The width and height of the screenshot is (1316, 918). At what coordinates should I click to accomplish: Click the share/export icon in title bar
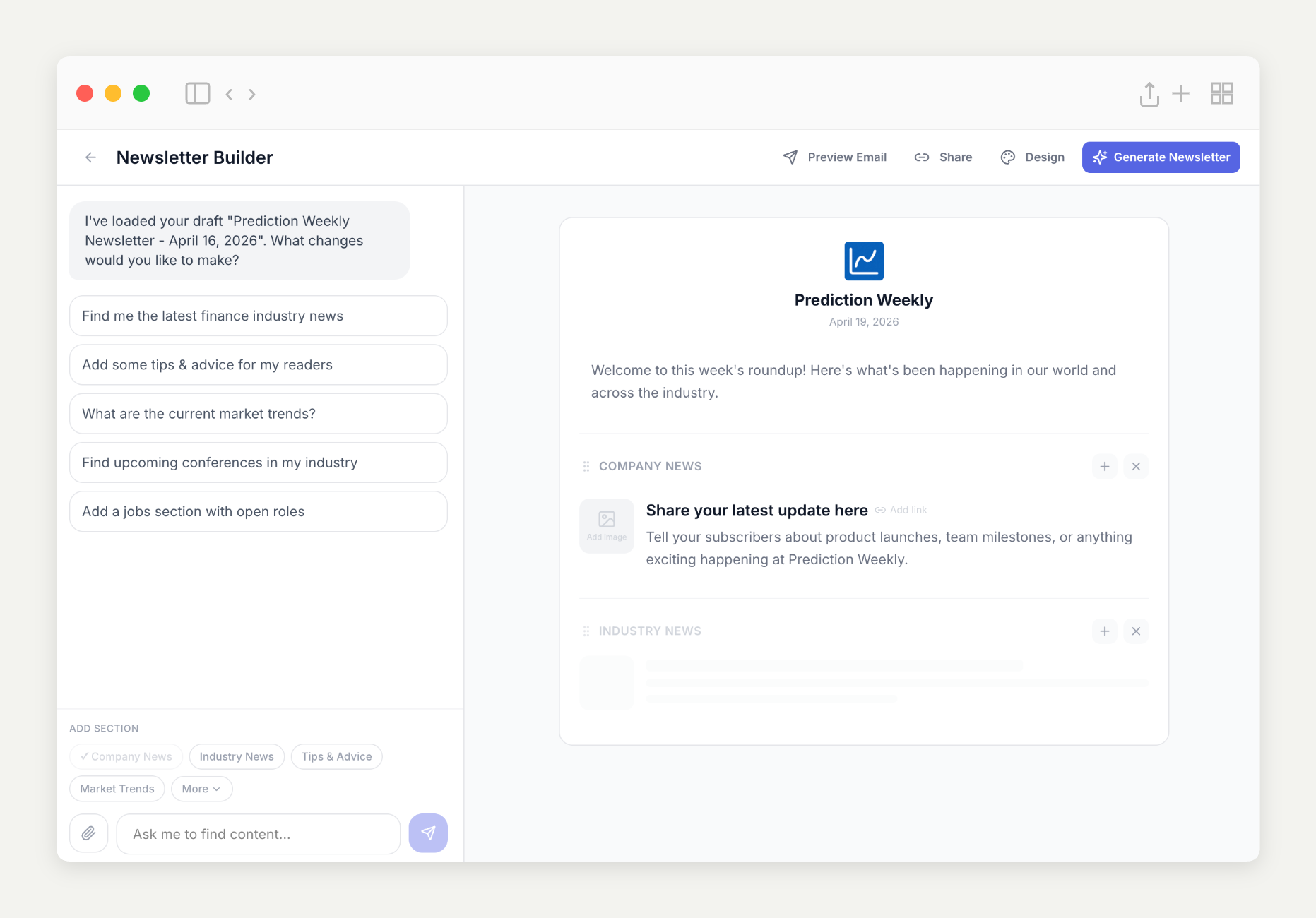click(x=1149, y=94)
